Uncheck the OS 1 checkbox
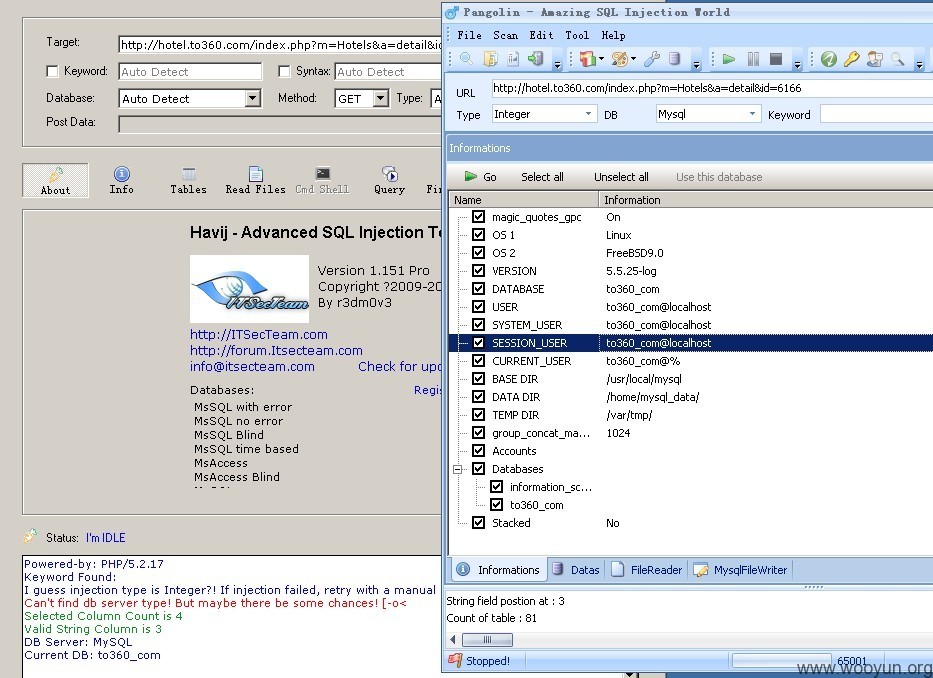This screenshot has width=933, height=678. 478,235
